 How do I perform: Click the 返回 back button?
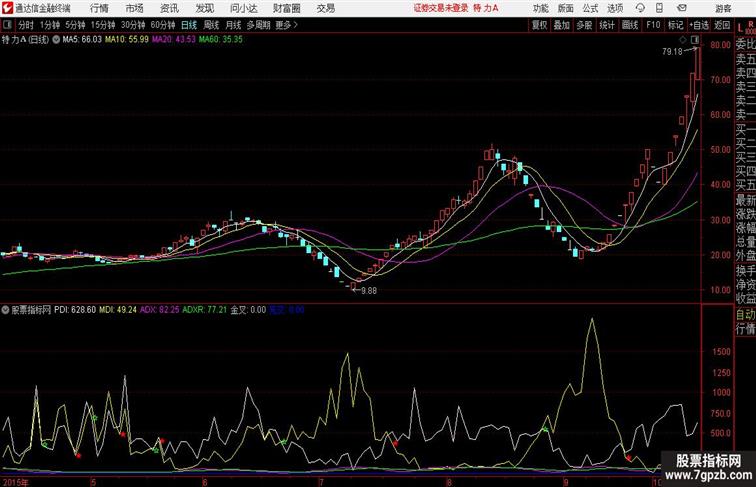[722, 25]
